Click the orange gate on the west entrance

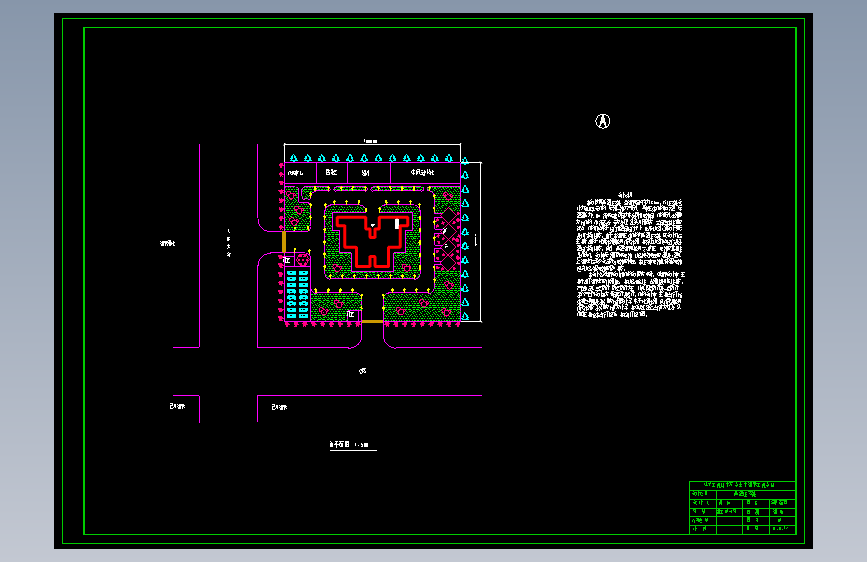(284, 242)
